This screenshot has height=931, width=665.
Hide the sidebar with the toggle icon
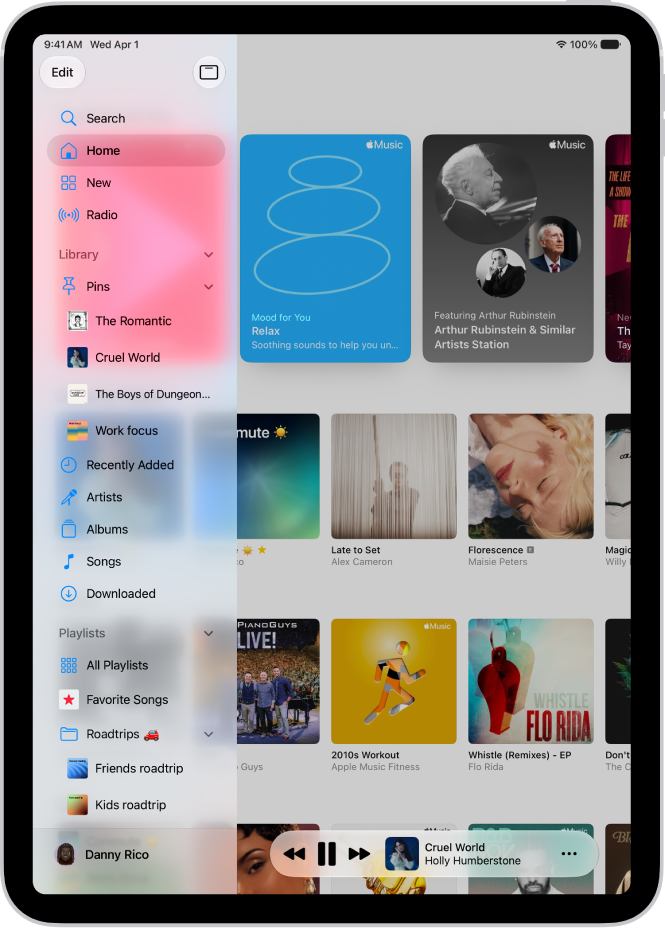[209, 72]
